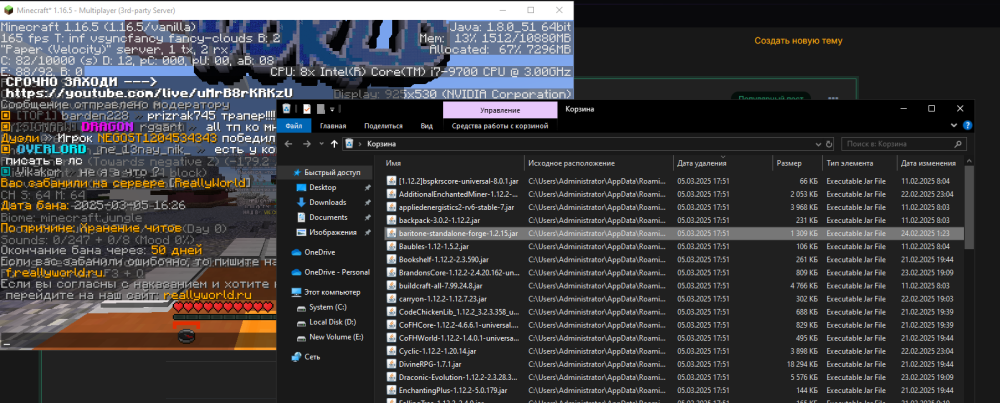Click the recycle bin icon in title bar
The width and height of the screenshot is (1000, 403).
(288, 109)
